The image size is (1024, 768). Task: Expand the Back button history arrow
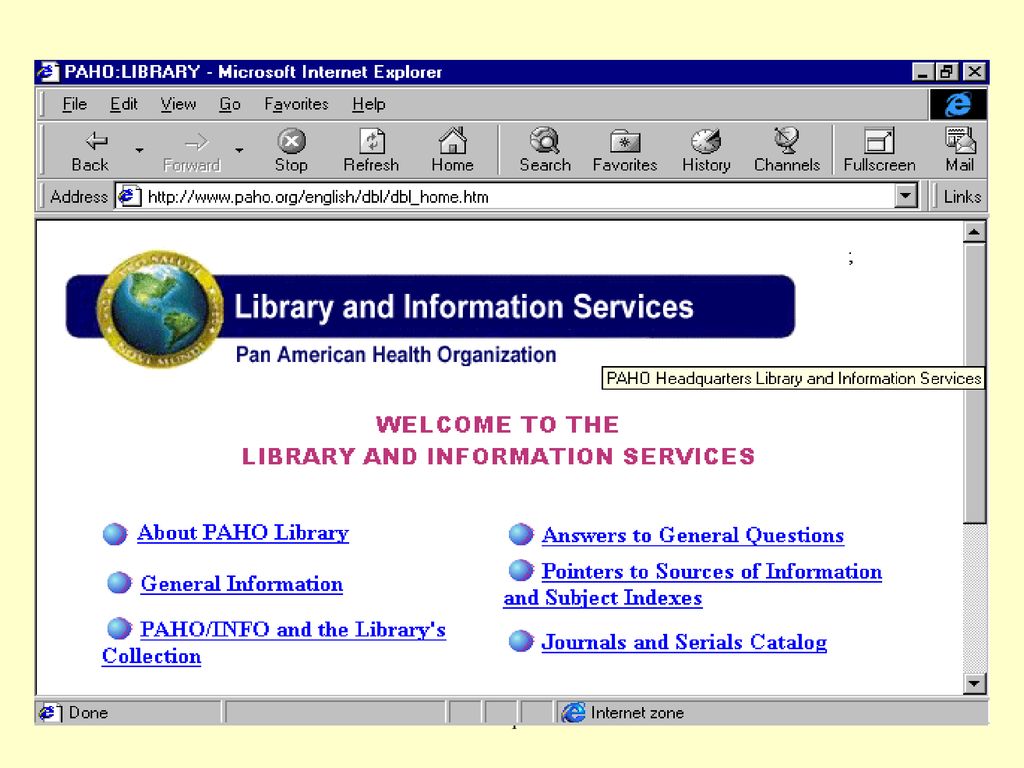point(139,151)
